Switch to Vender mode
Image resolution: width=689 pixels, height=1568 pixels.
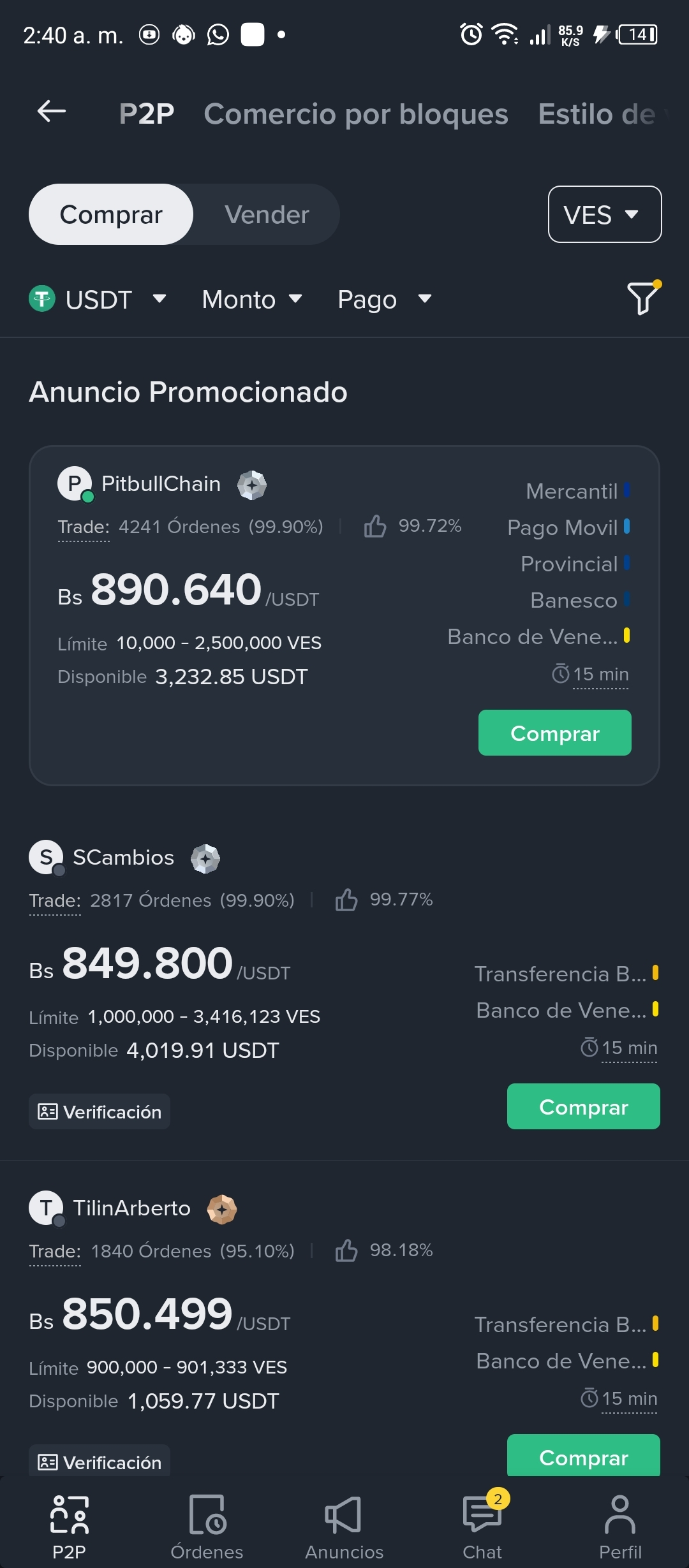pos(267,215)
